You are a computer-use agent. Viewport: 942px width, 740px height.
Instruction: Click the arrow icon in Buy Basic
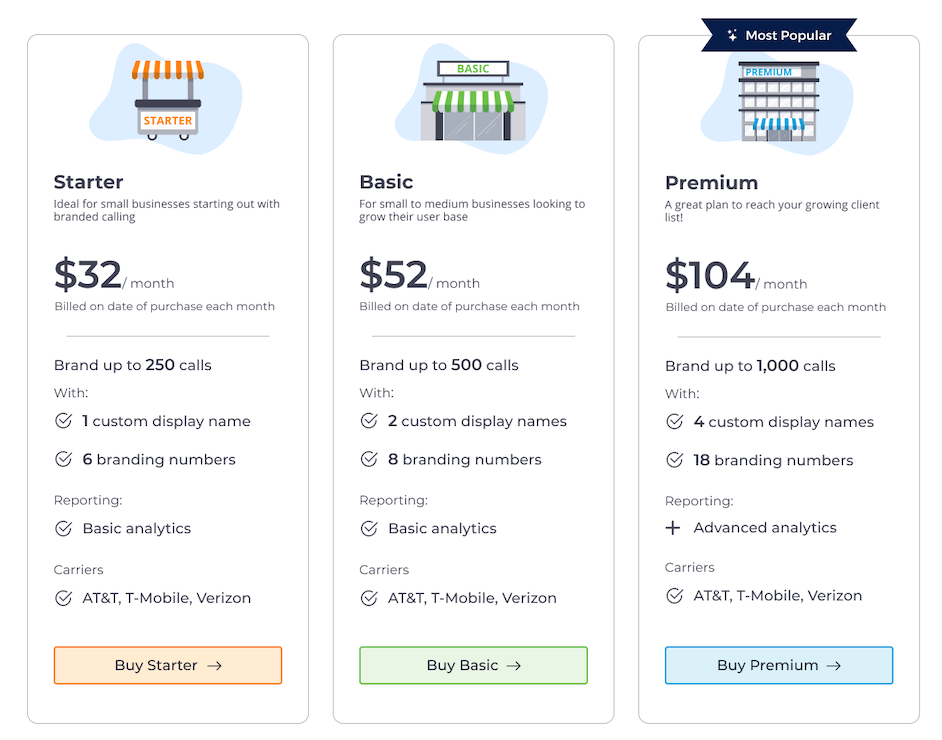tap(514, 666)
